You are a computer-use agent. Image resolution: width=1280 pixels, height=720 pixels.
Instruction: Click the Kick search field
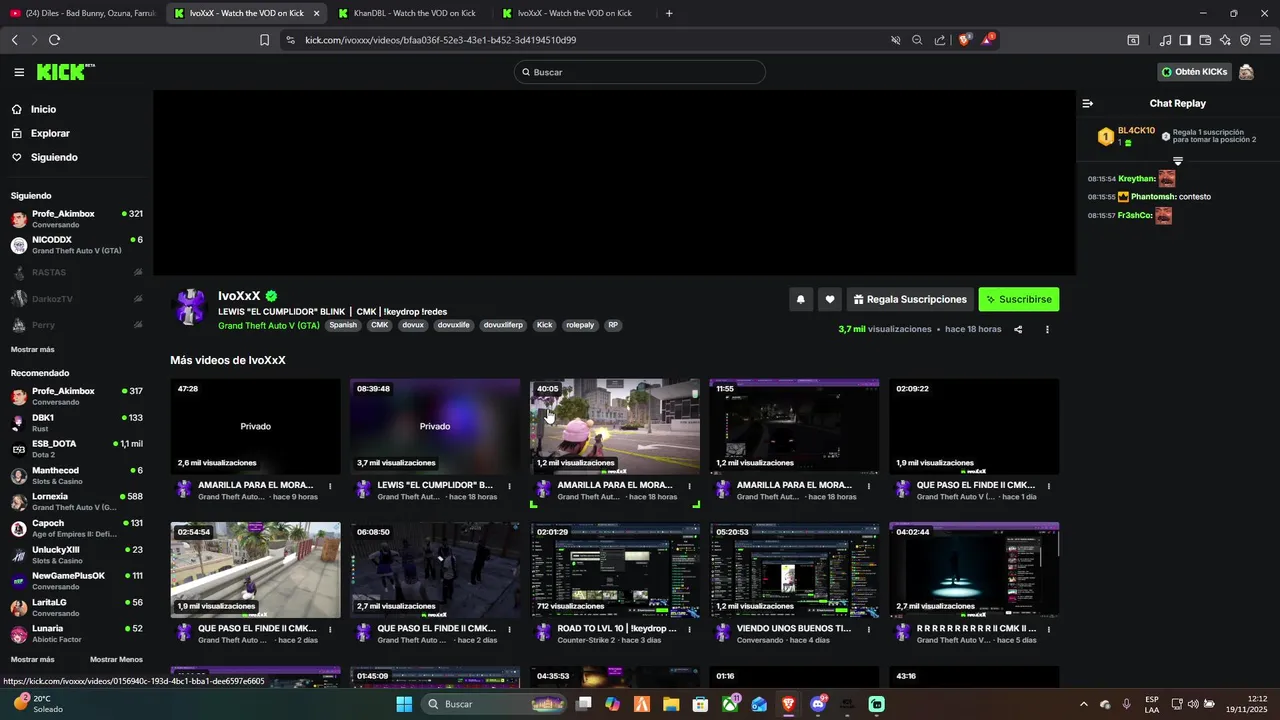click(640, 72)
